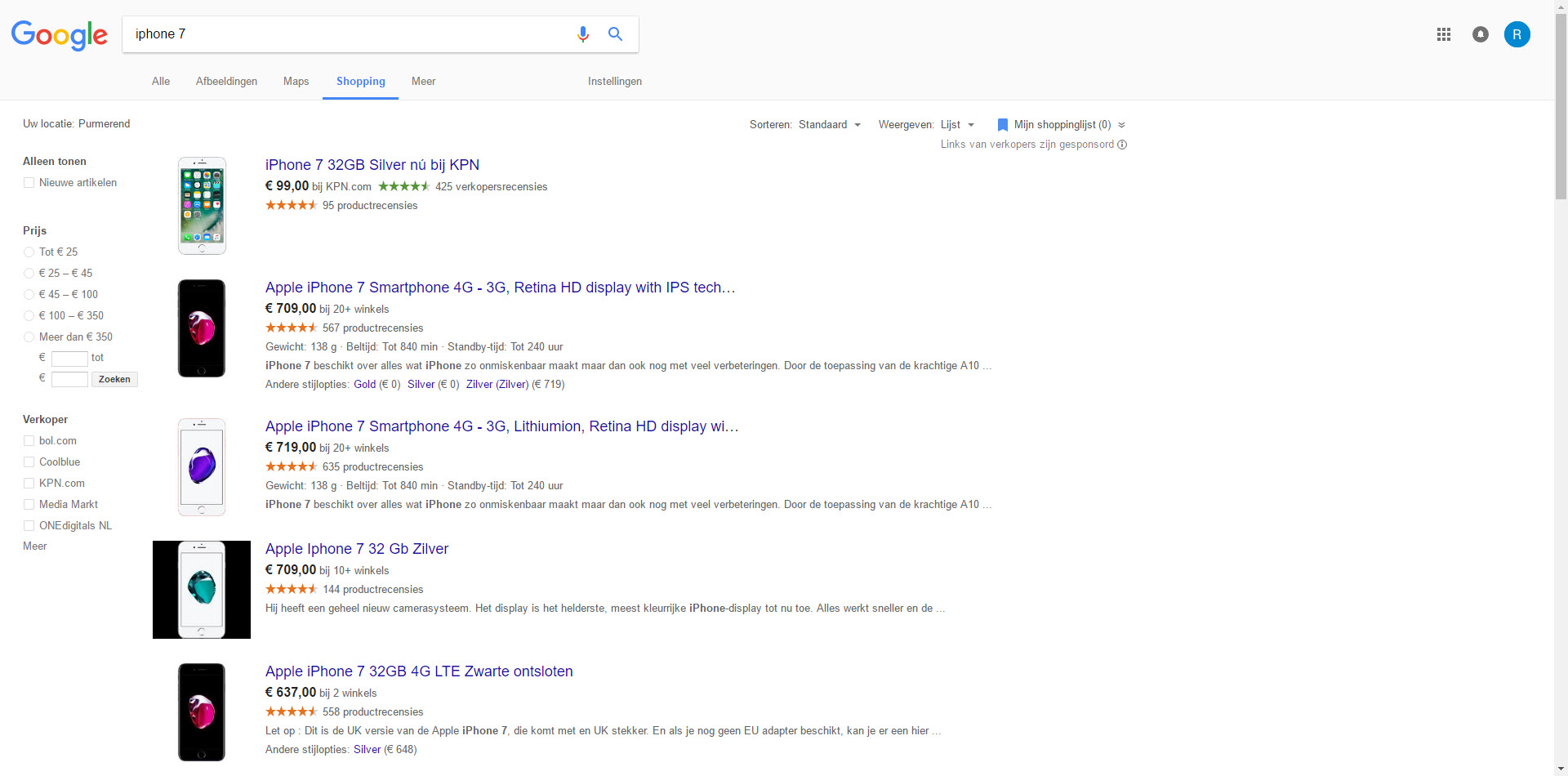
Task: Open the Retina HD display with IPS tech listing
Action: [500, 288]
